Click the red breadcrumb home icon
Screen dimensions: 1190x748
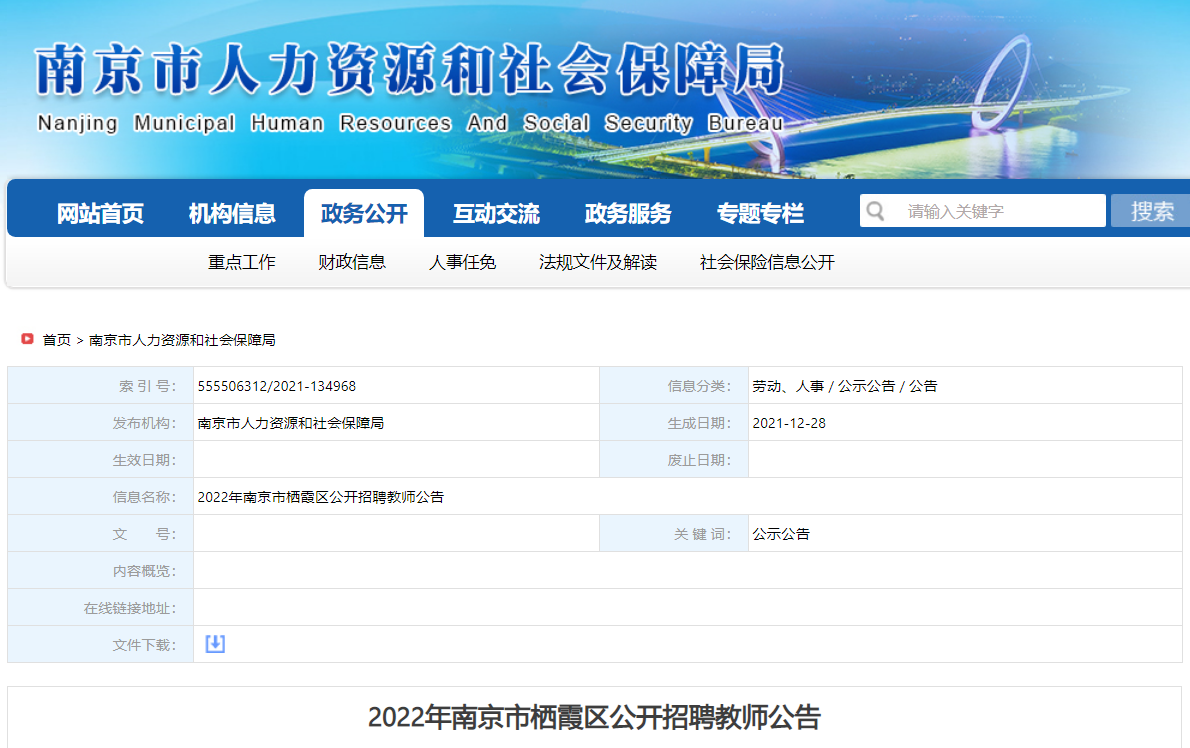point(28,339)
